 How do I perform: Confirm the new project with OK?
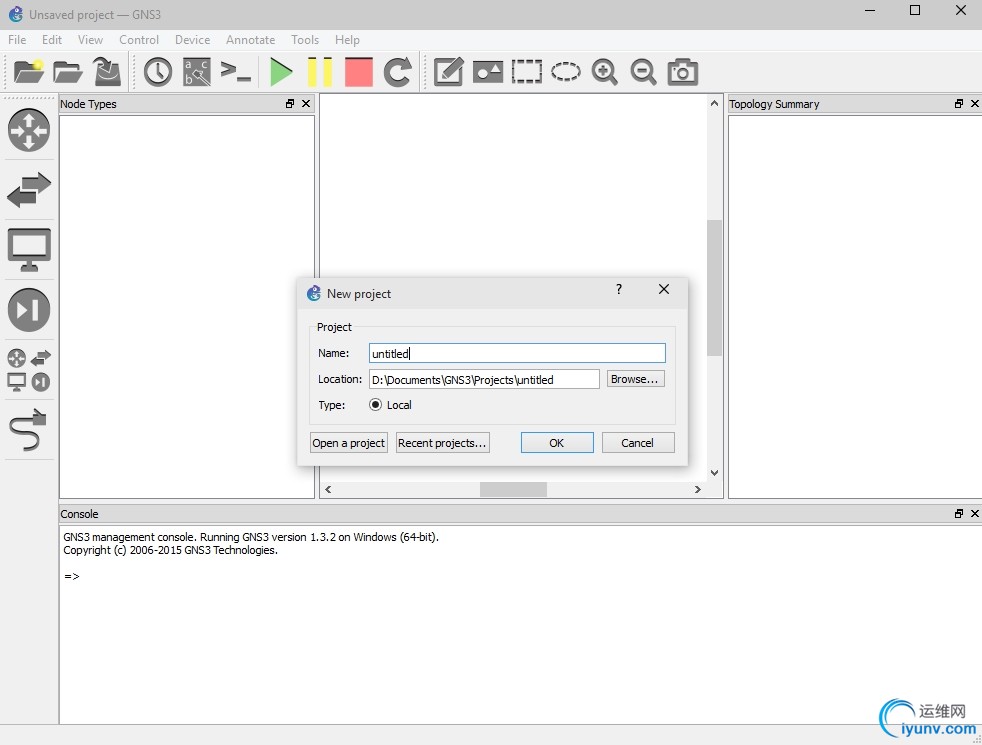pos(557,443)
